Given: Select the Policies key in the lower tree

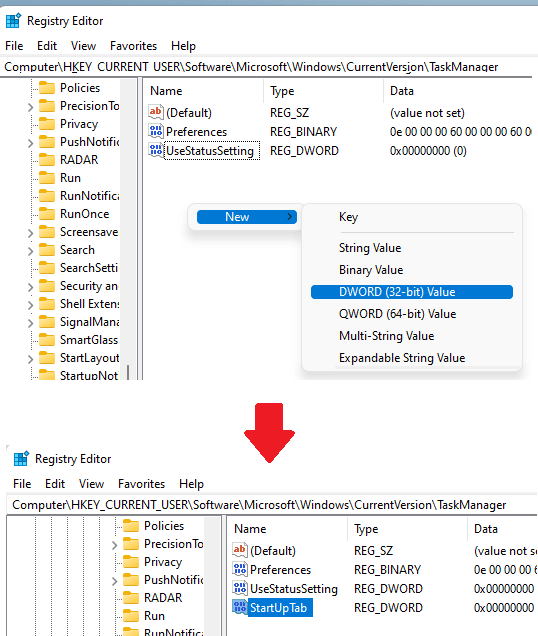Looking at the screenshot, I should click(x=164, y=526).
